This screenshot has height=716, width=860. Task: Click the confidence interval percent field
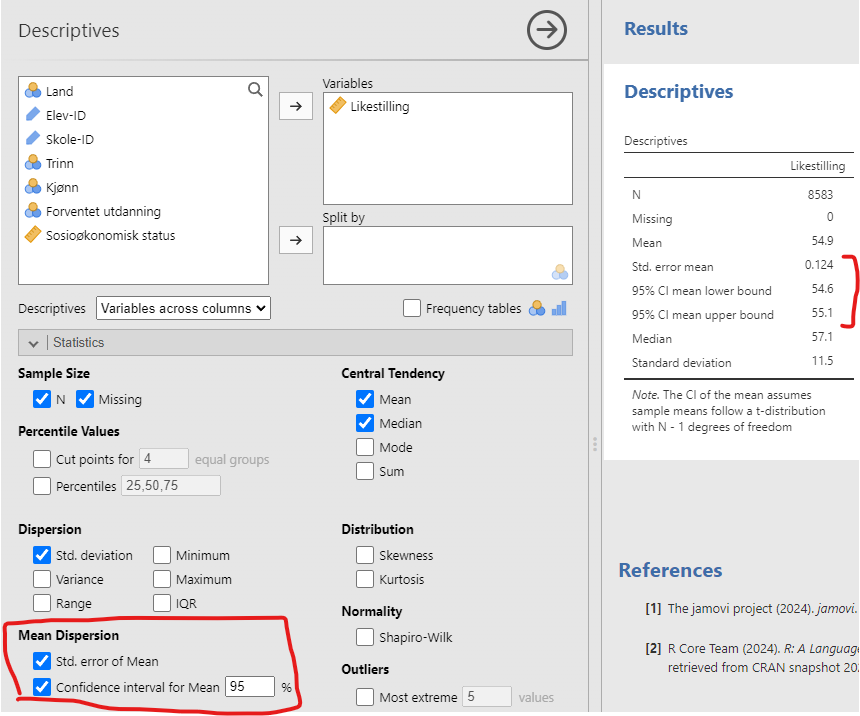pos(249,687)
